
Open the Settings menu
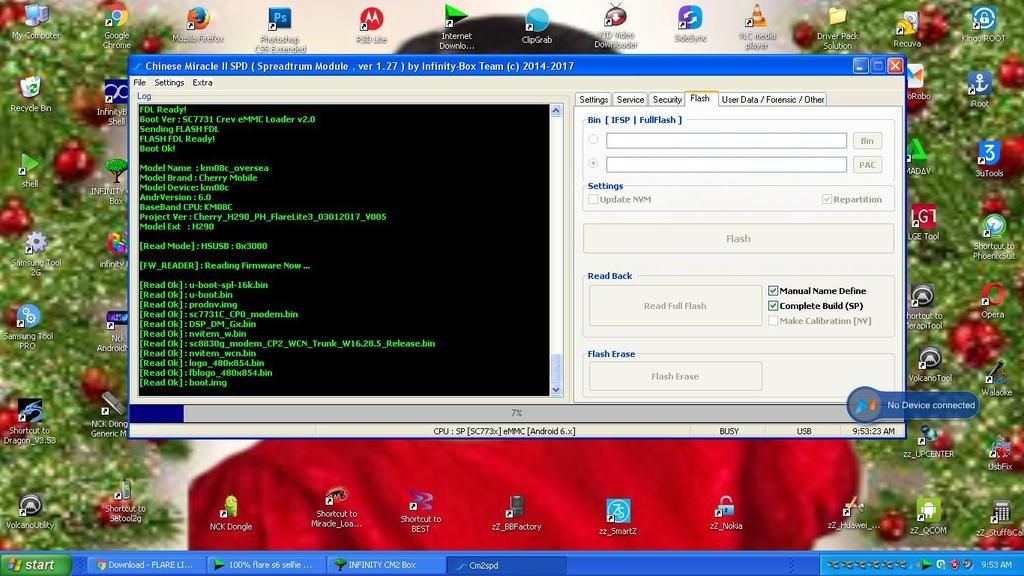[x=169, y=83]
